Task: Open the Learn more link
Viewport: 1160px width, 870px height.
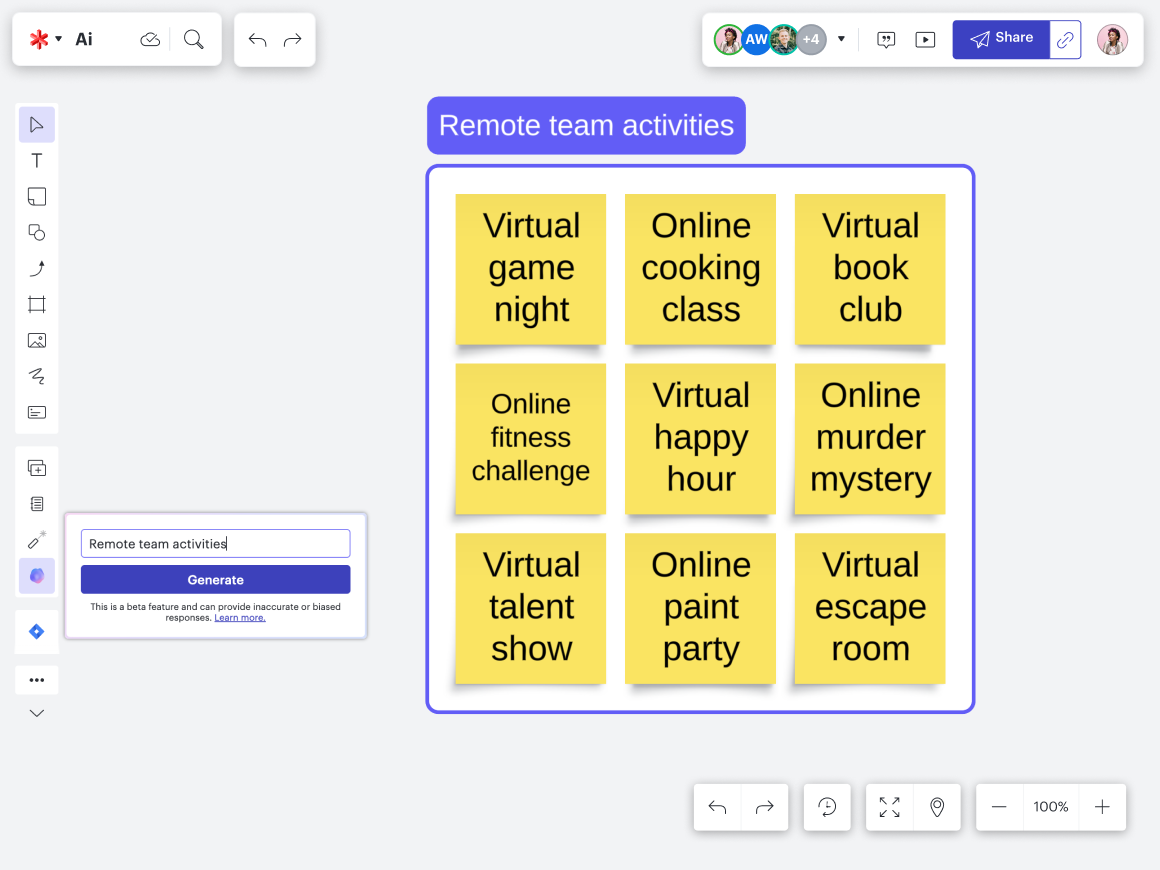Action: (240, 618)
